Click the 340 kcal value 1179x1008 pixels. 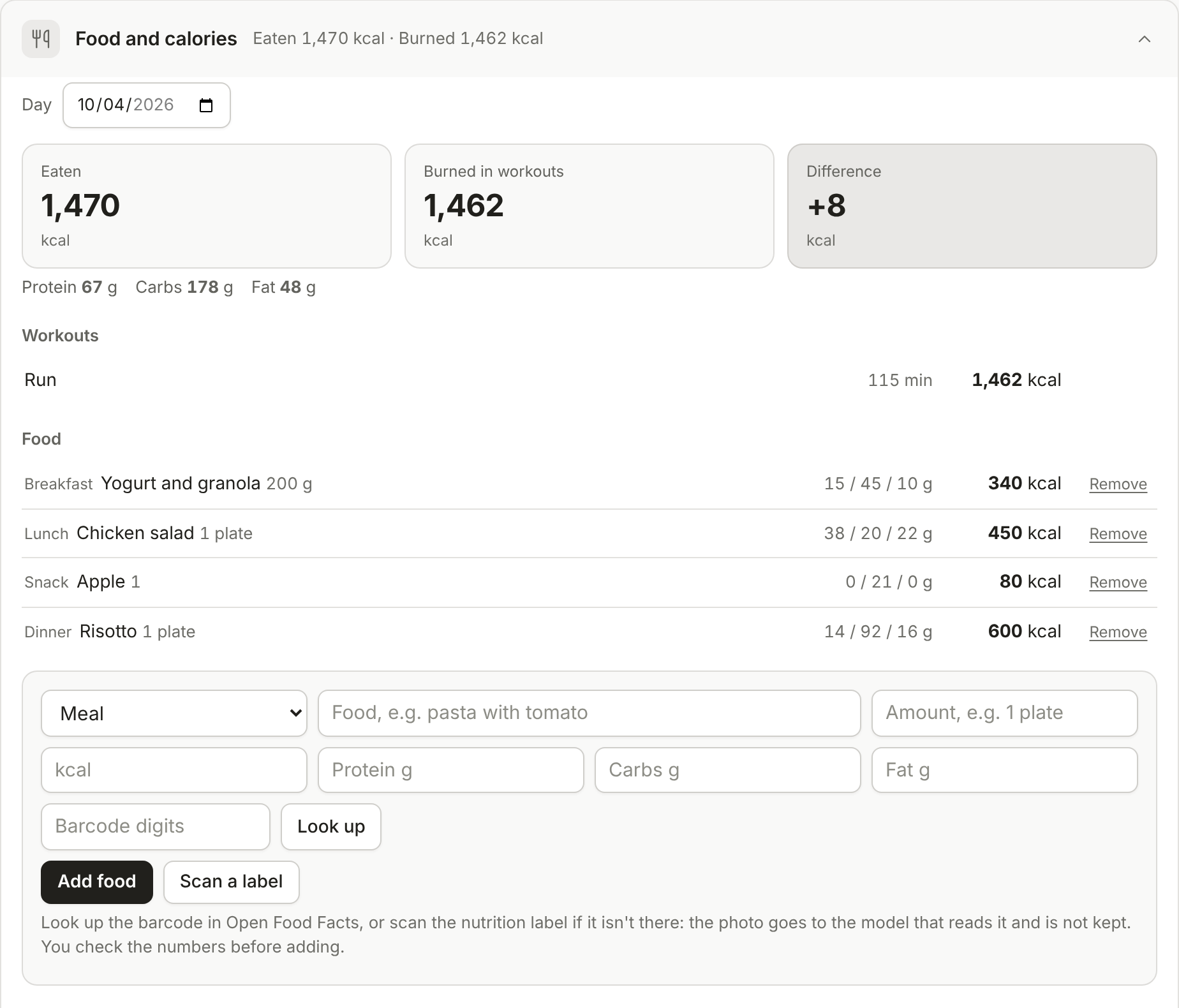tap(1025, 484)
